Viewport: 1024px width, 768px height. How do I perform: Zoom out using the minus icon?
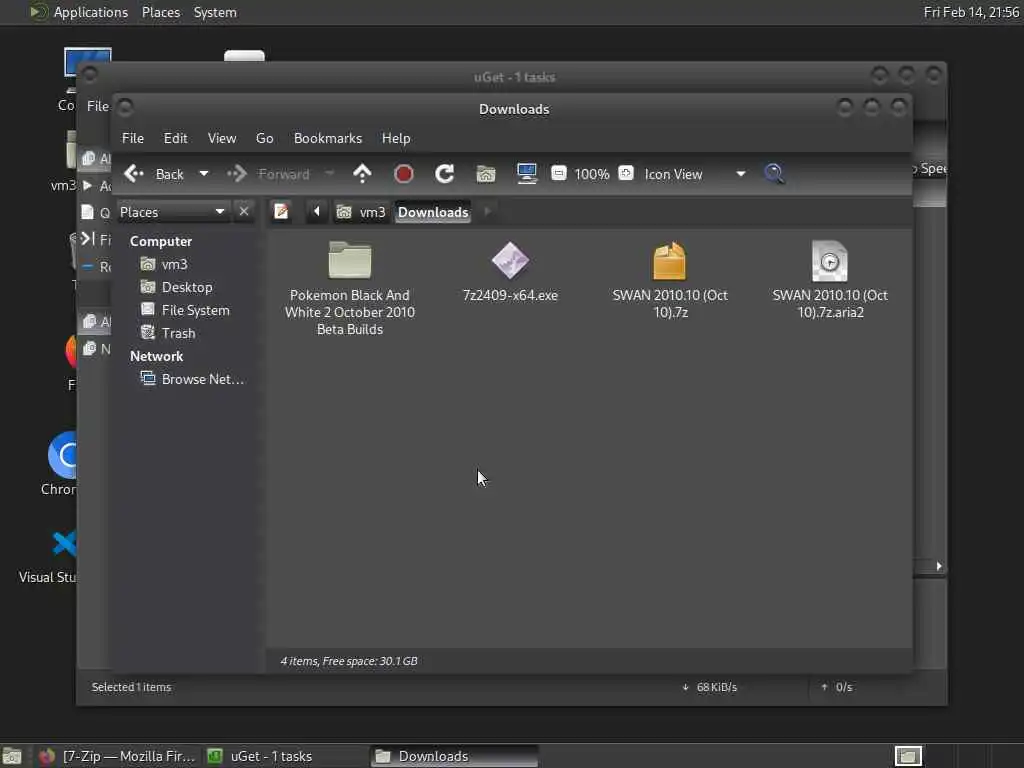(558, 173)
